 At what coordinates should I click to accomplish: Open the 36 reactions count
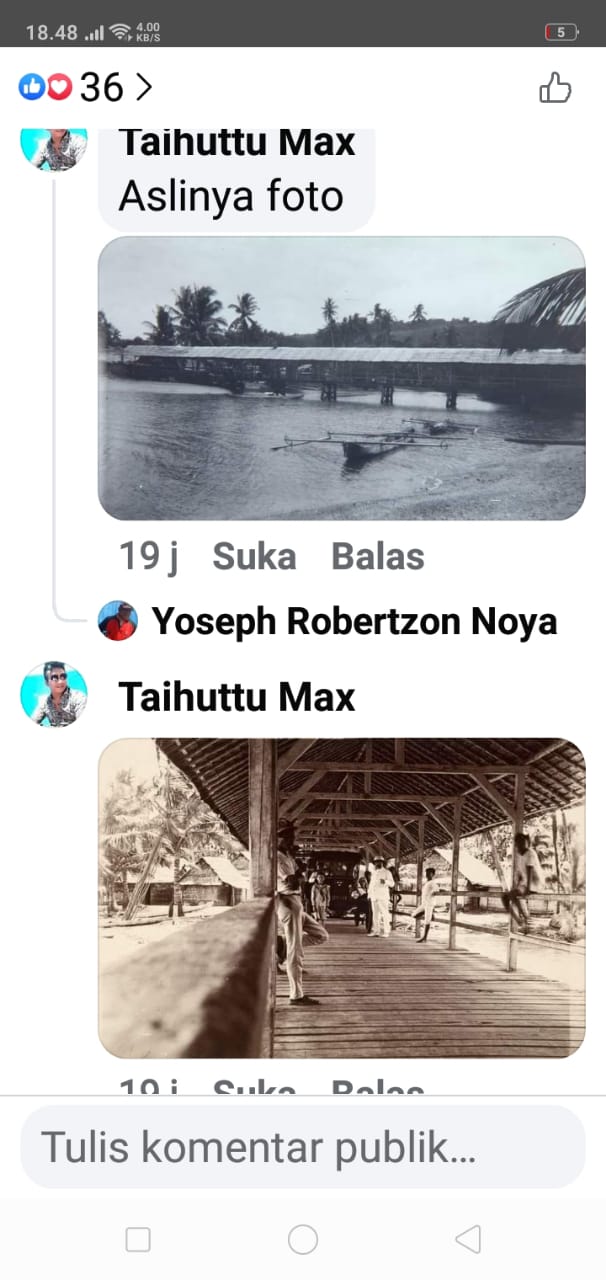pyautogui.click(x=102, y=88)
